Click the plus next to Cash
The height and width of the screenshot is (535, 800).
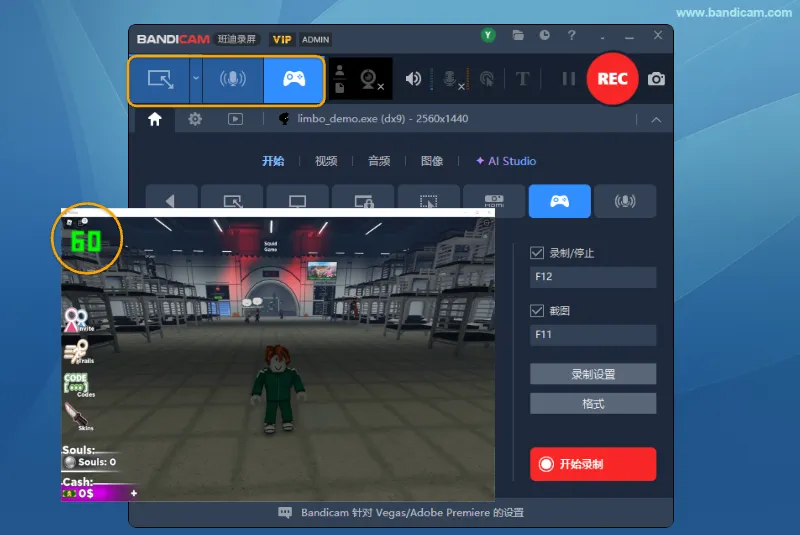[134, 493]
